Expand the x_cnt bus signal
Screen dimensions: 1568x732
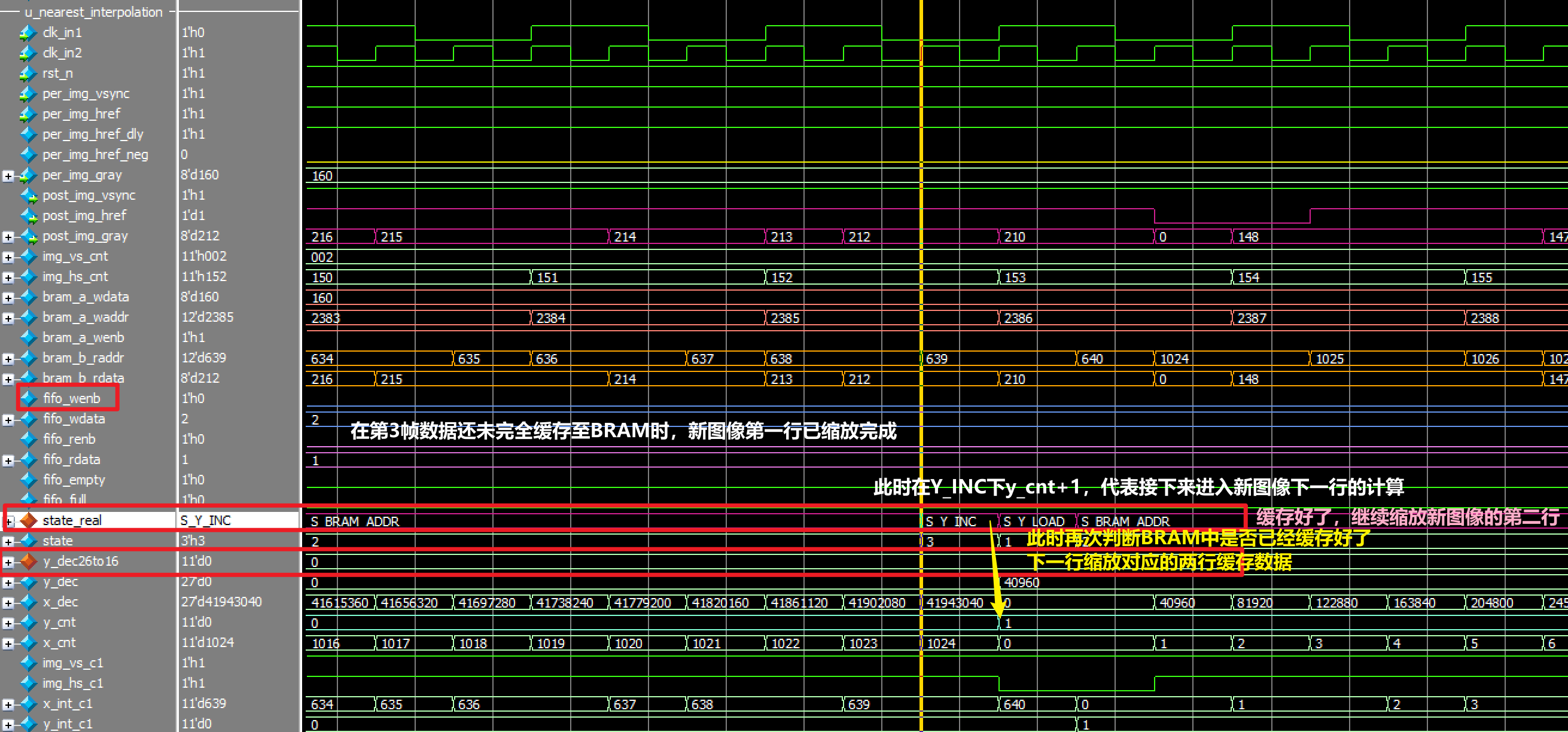click(8, 643)
